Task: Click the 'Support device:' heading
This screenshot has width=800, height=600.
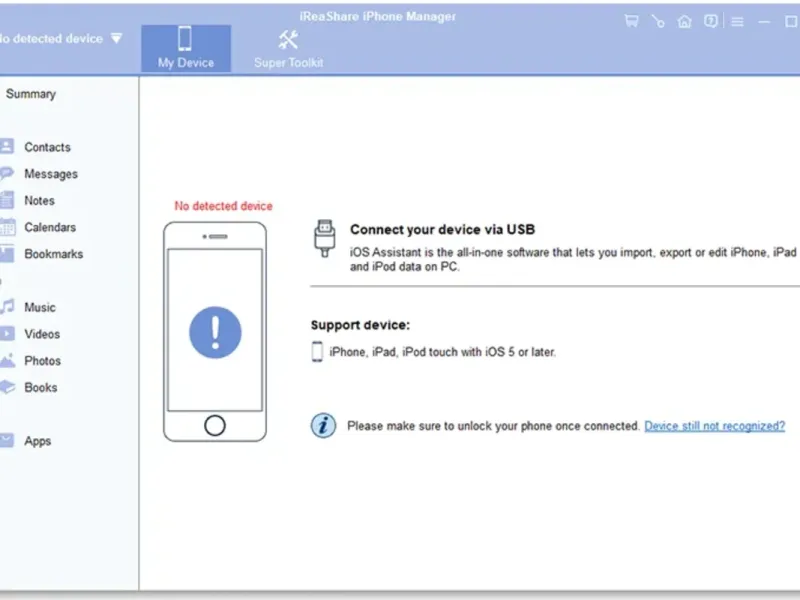Action: [x=360, y=326]
